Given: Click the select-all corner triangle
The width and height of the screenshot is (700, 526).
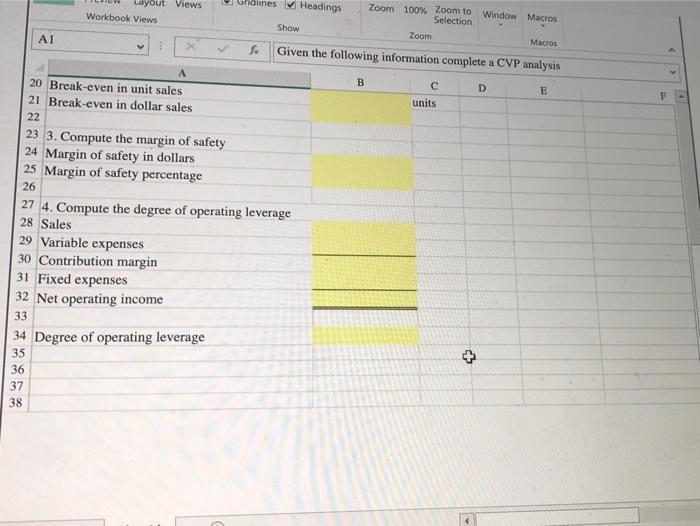Looking at the screenshot, I should tap(39, 67).
